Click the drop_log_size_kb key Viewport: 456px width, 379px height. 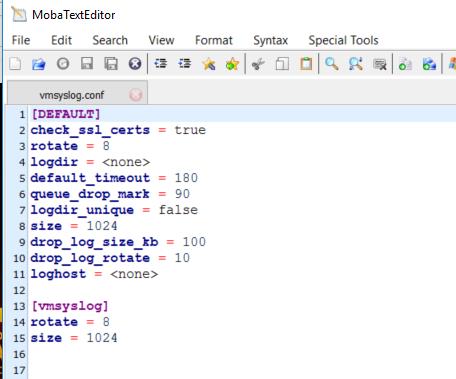(x=94, y=242)
